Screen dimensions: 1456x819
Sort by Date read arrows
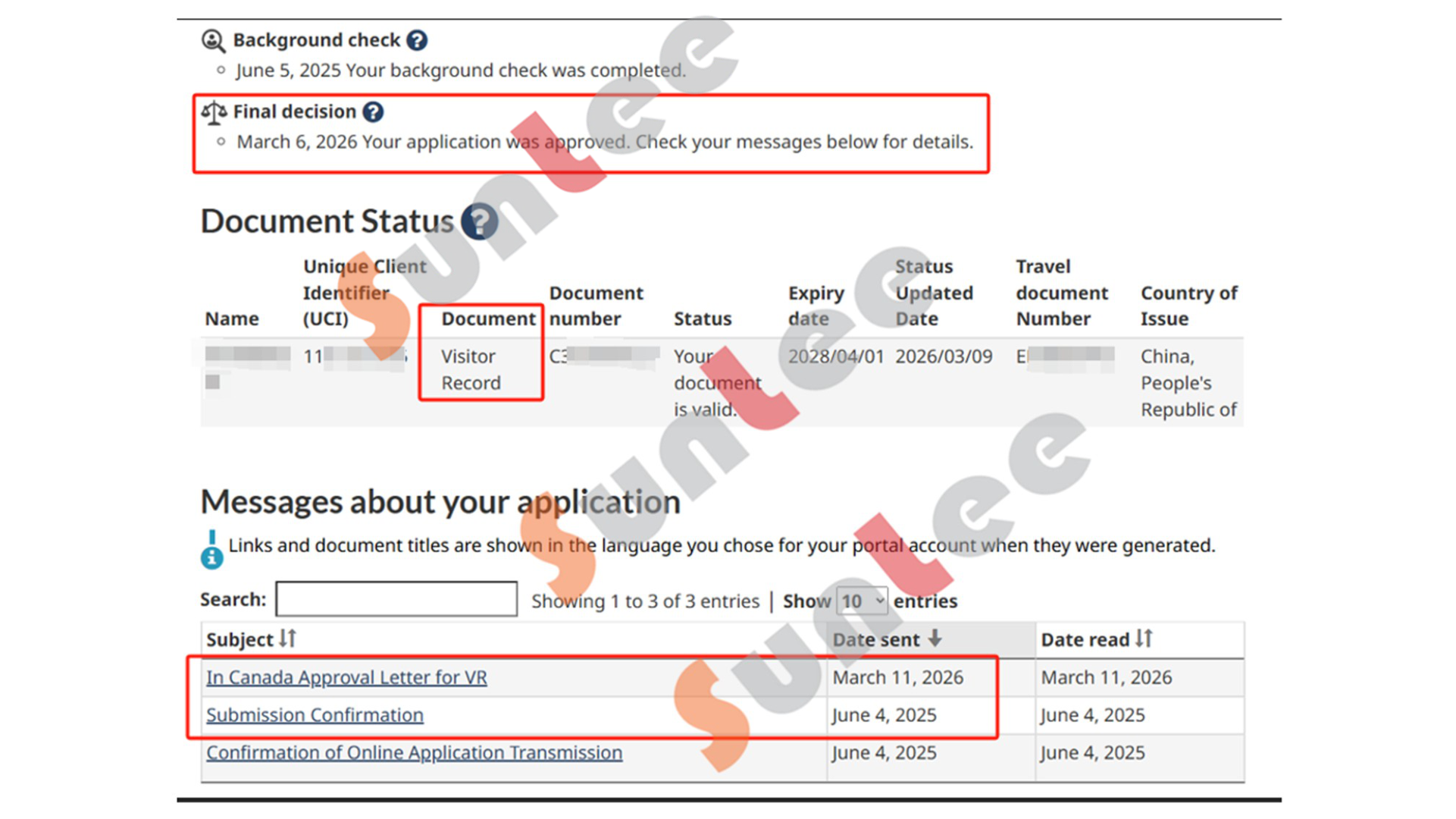(x=1144, y=639)
